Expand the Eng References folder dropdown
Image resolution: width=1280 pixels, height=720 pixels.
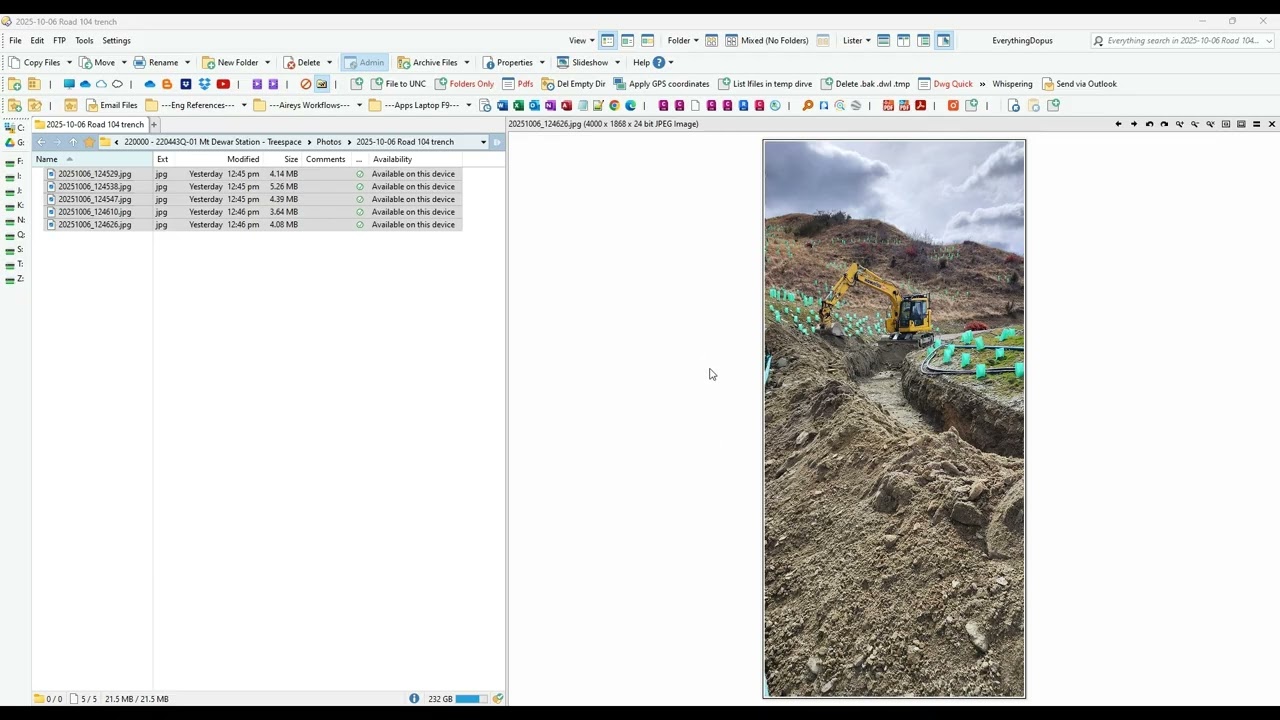click(x=244, y=105)
